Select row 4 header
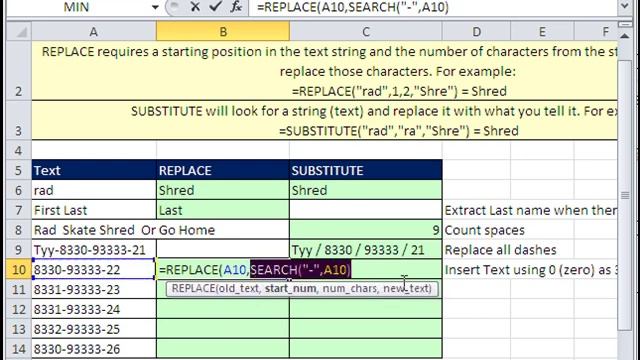Screen dimensions: 640x360 tap(19, 150)
